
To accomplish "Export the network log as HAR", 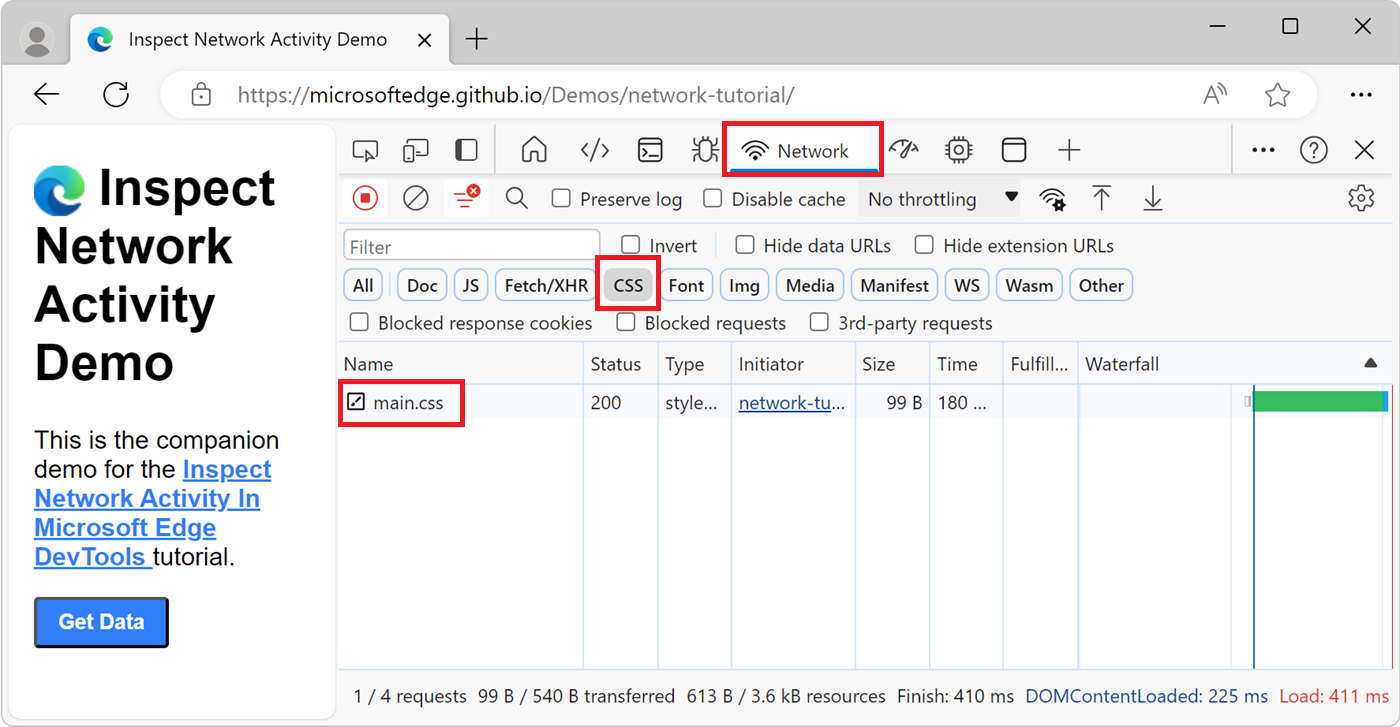I will [1152, 197].
